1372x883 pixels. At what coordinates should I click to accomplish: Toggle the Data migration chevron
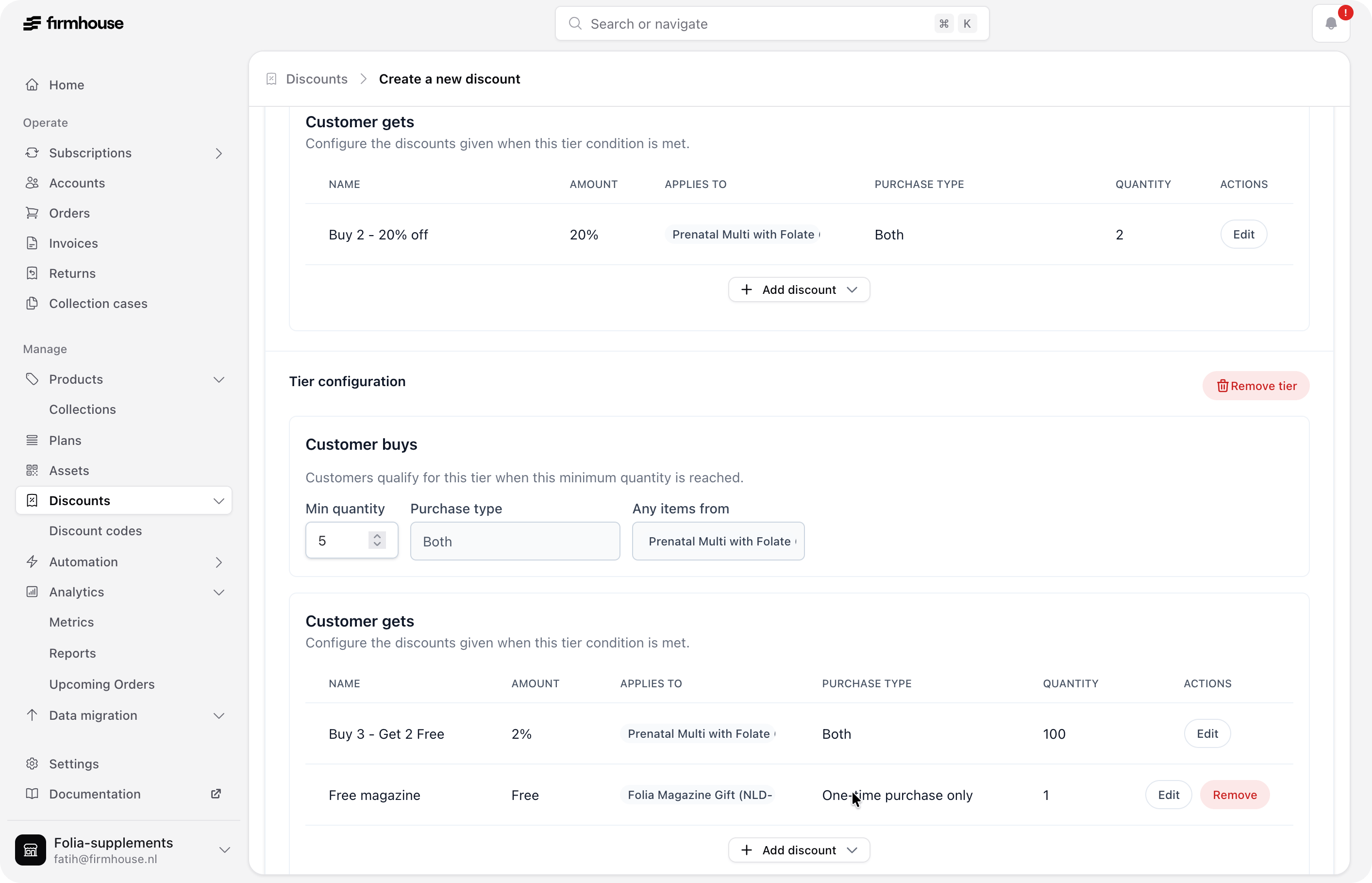(x=219, y=715)
